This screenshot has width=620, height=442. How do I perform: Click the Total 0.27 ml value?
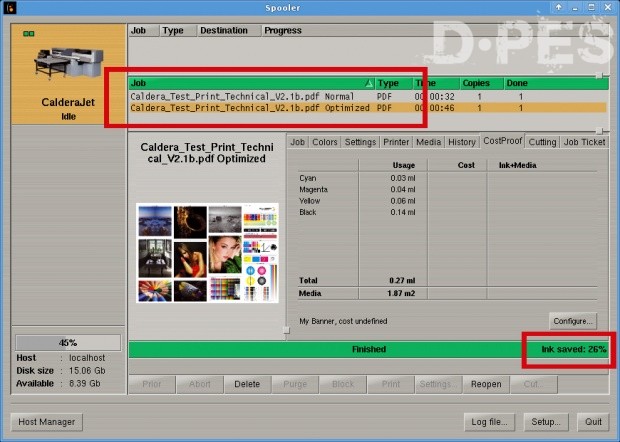(x=402, y=280)
